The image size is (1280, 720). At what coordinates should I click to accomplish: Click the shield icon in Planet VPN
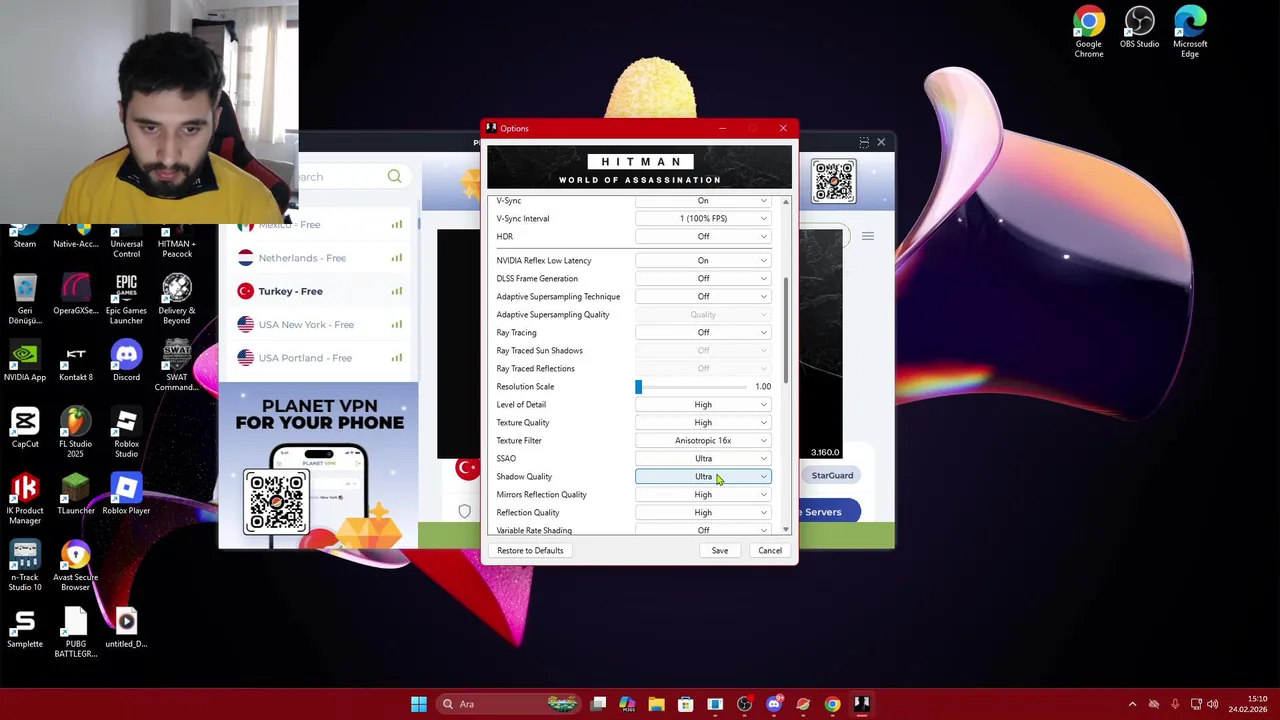[464, 512]
